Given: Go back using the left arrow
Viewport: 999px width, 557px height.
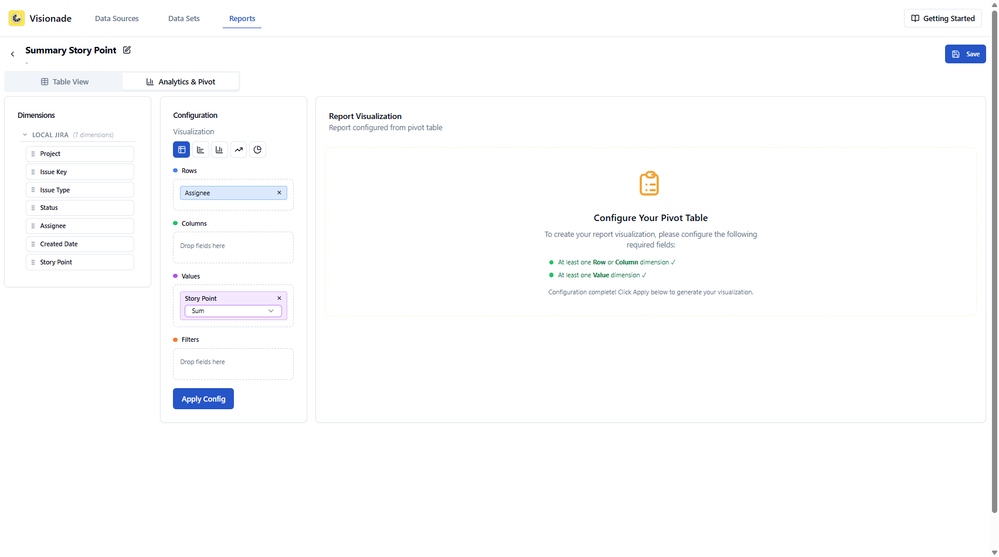Looking at the screenshot, I should click(12, 54).
